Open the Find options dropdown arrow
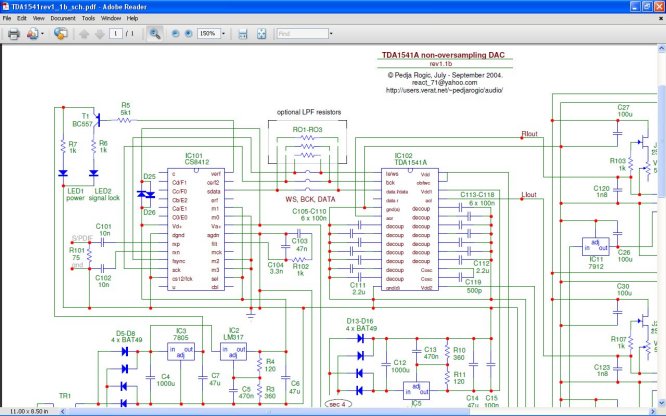Viewport: 666px width, 416px height. coord(331,34)
